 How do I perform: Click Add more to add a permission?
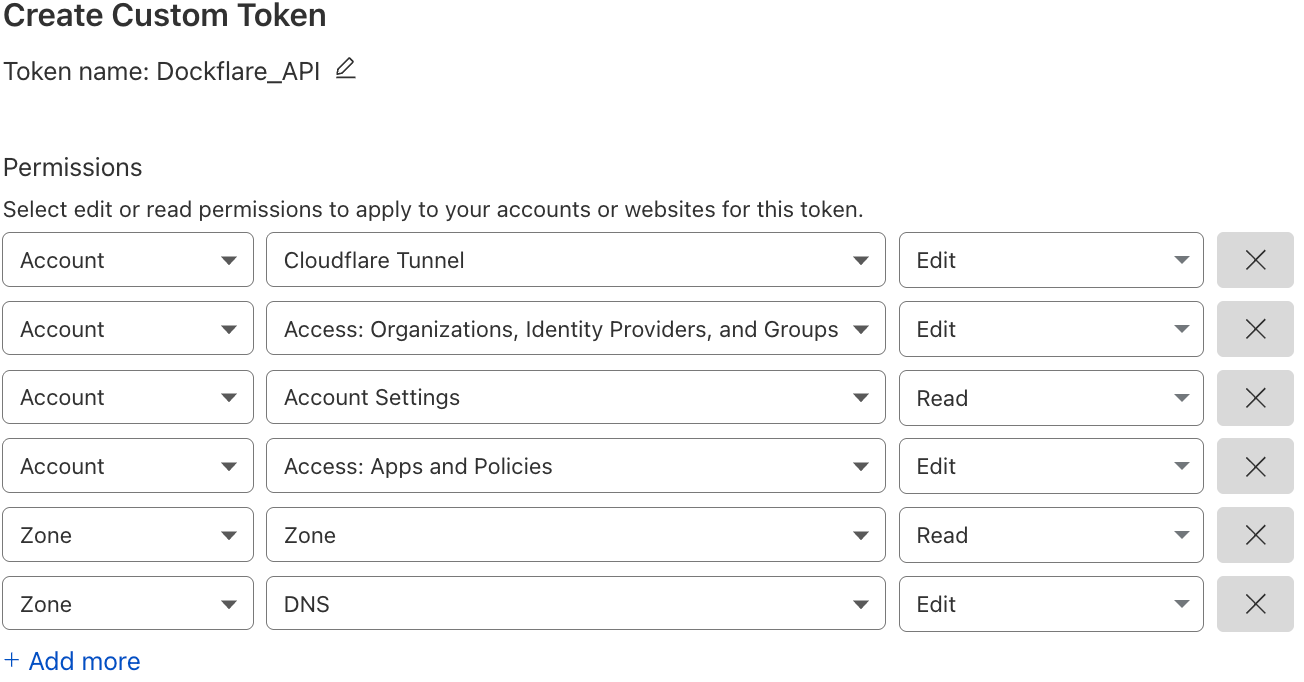[x=72, y=661]
